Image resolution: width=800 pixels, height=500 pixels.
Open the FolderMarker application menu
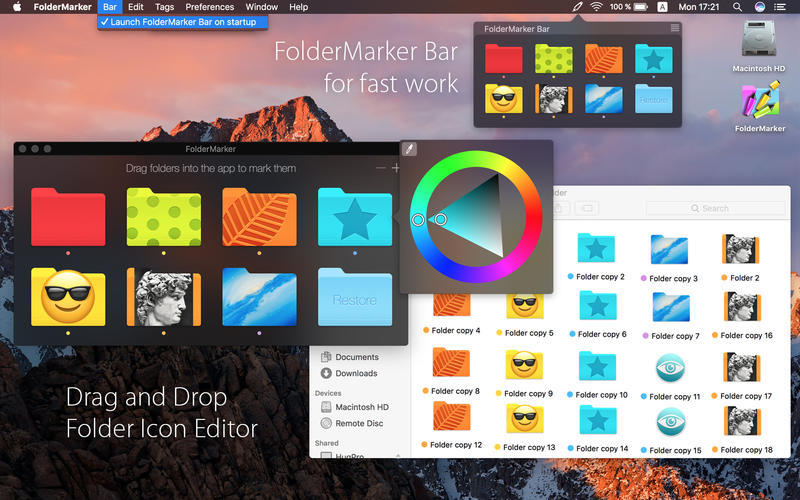(62, 7)
